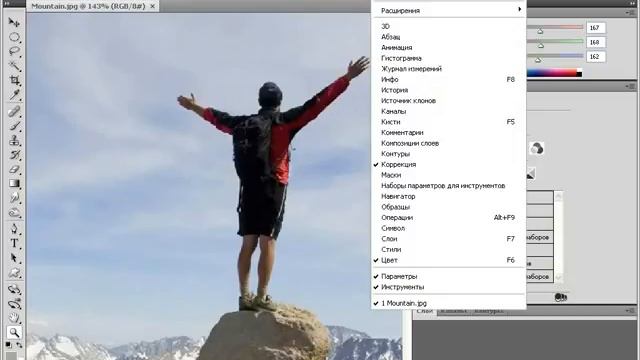Image resolution: width=640 pixels, height=360 pixels.
Task: Click the dark circles icon at adjustments panel bottom
Action: 561,297
